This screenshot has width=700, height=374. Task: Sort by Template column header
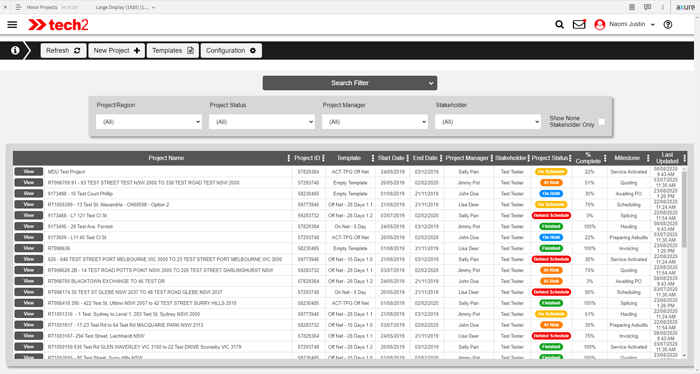349,158
